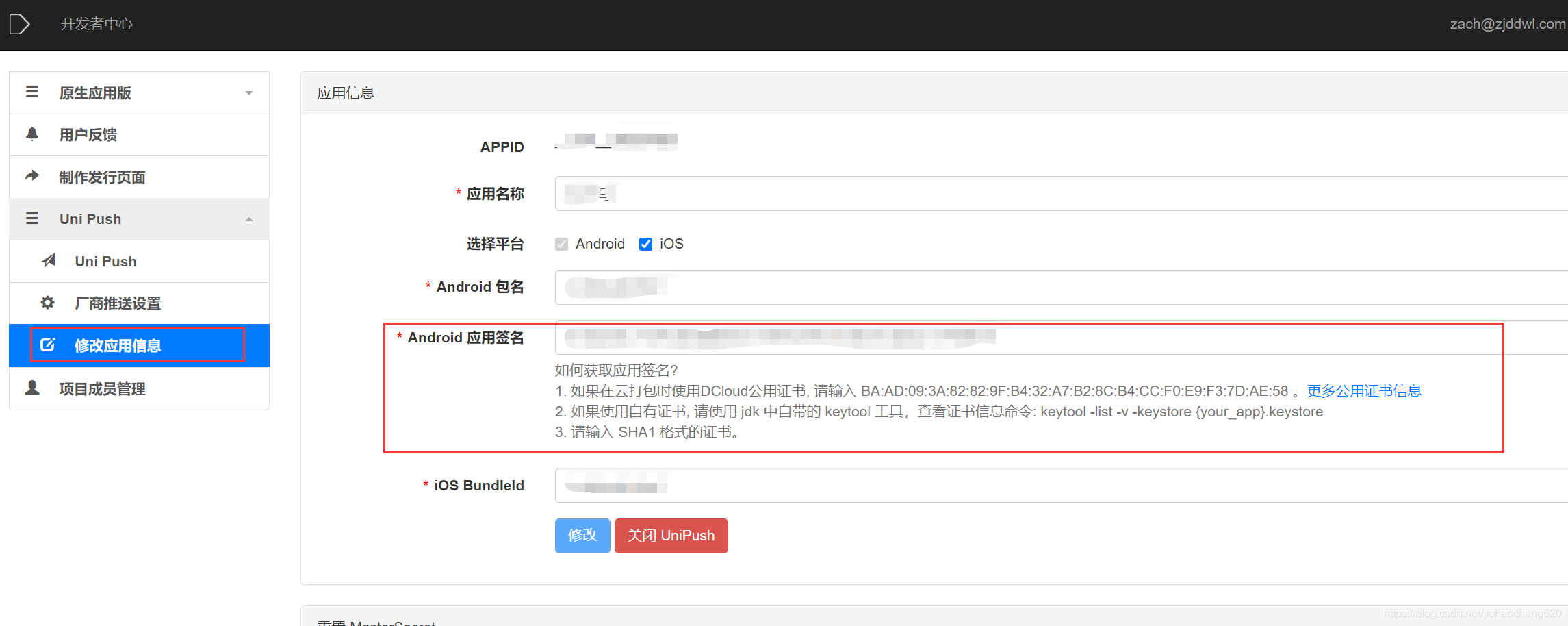Image resolution: width=1568 pixels, height=626 pixels.
Task: Toggle the Android platform checkbox
Action: click(562, 245)
